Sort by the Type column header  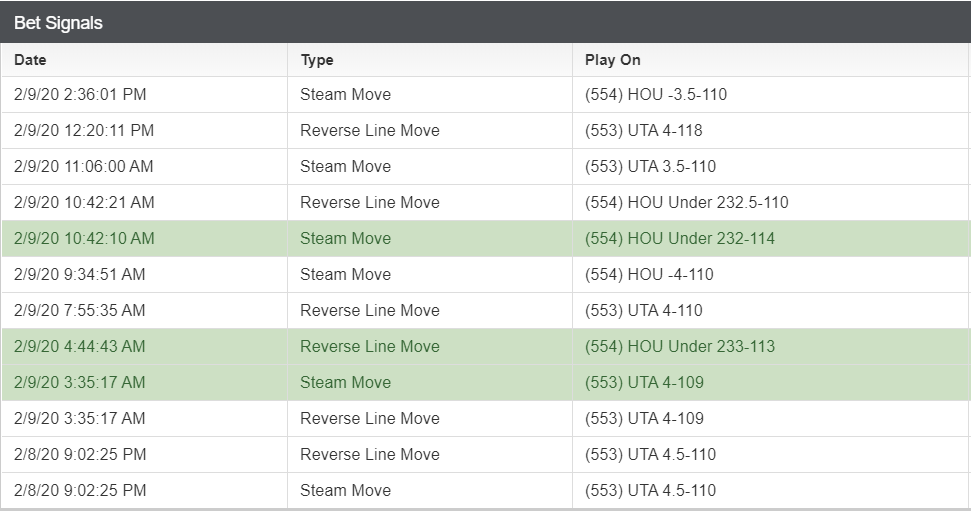pyautogui.click(x=317, y=60)
